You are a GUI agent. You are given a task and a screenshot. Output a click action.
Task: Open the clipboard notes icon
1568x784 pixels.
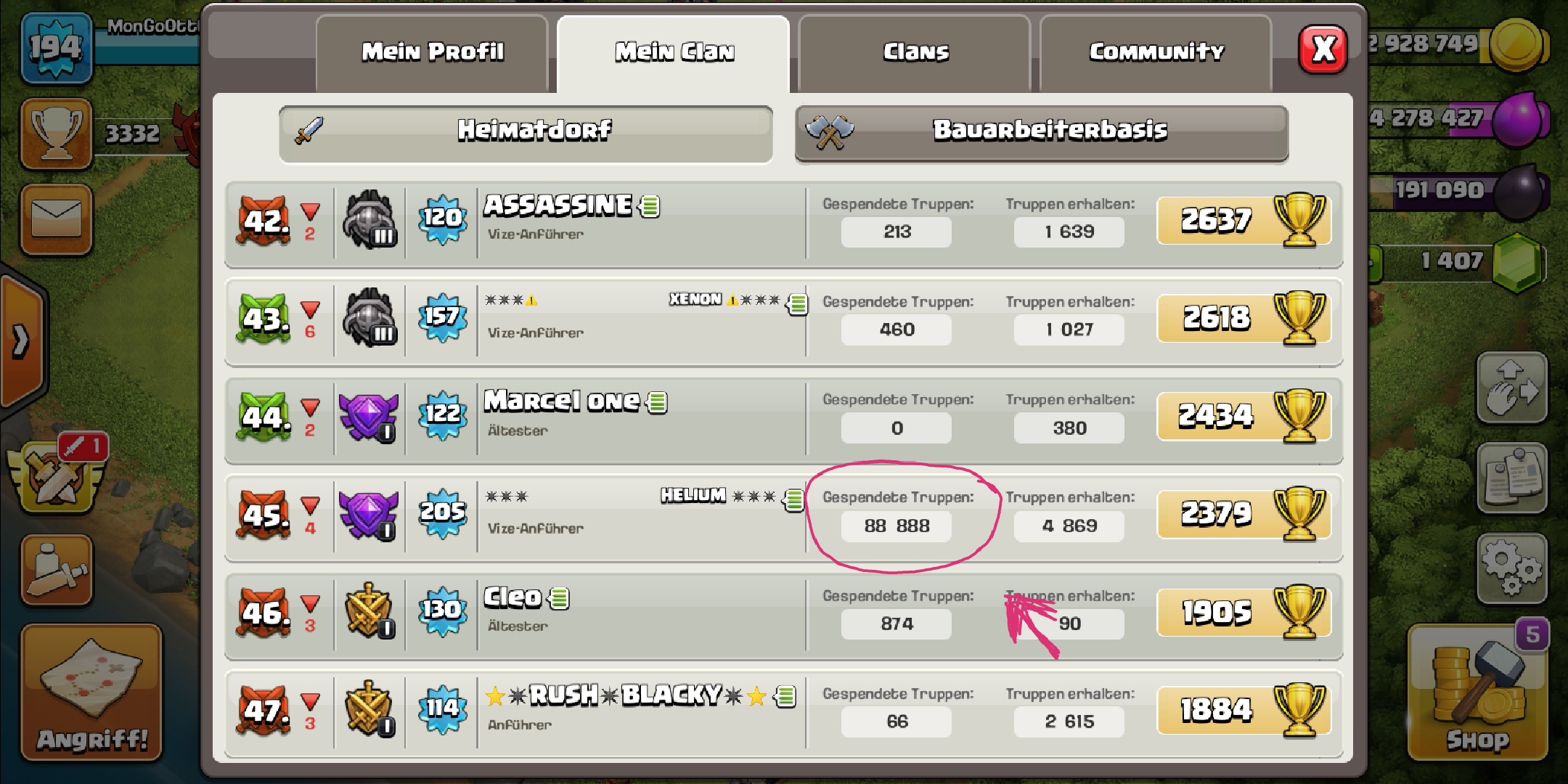pyautogui.click(x=1512, y=478)
